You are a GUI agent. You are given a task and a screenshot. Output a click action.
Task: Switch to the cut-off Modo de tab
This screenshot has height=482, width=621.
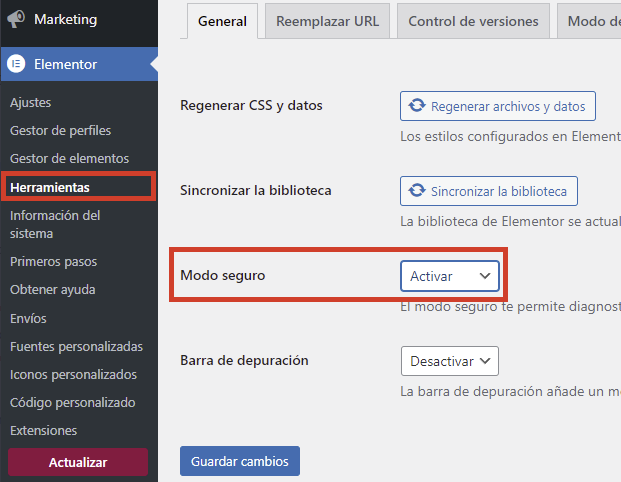[590, 21]
